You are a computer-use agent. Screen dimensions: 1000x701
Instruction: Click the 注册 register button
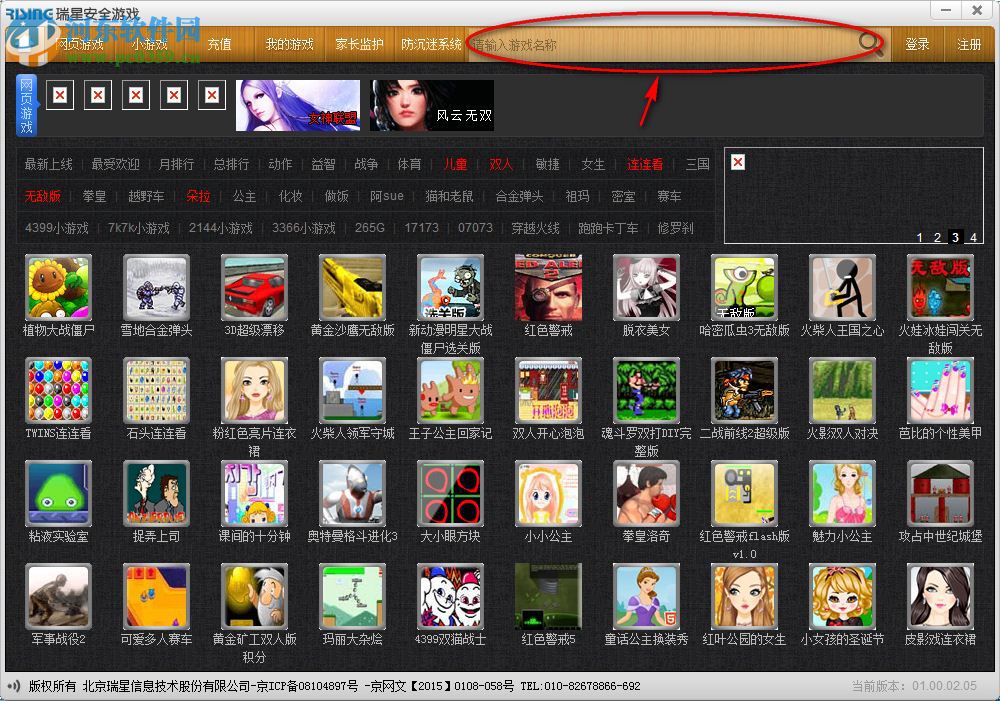point(969,44)
